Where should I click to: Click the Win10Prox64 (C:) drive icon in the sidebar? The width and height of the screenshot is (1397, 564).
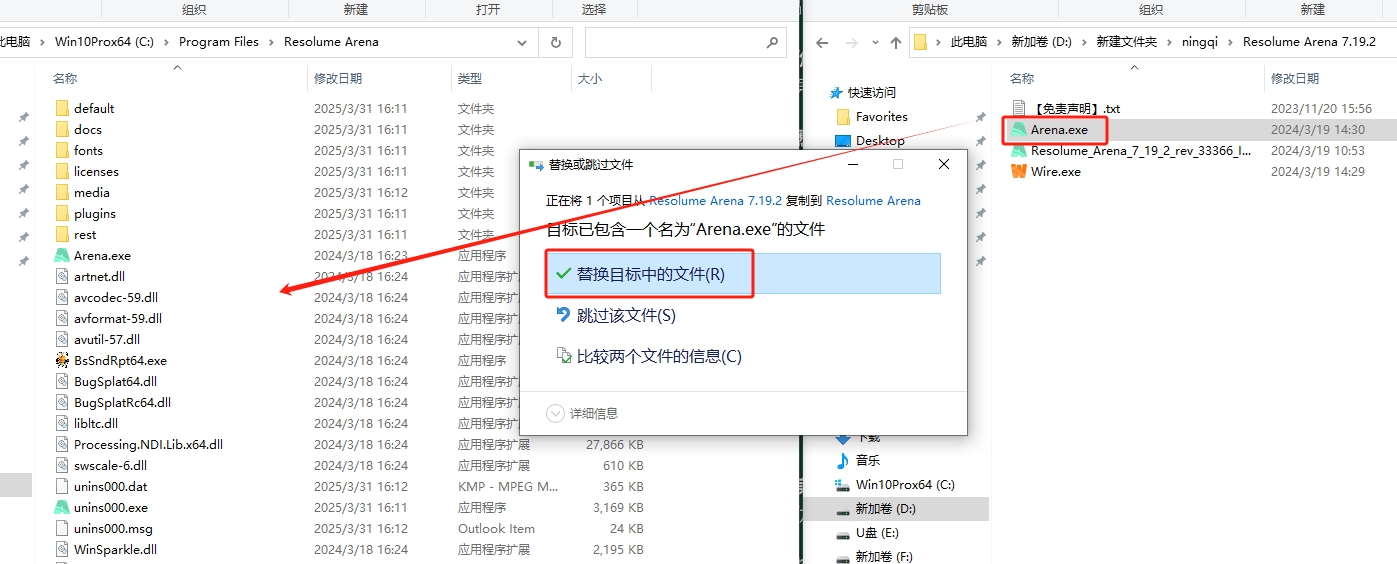842,484
